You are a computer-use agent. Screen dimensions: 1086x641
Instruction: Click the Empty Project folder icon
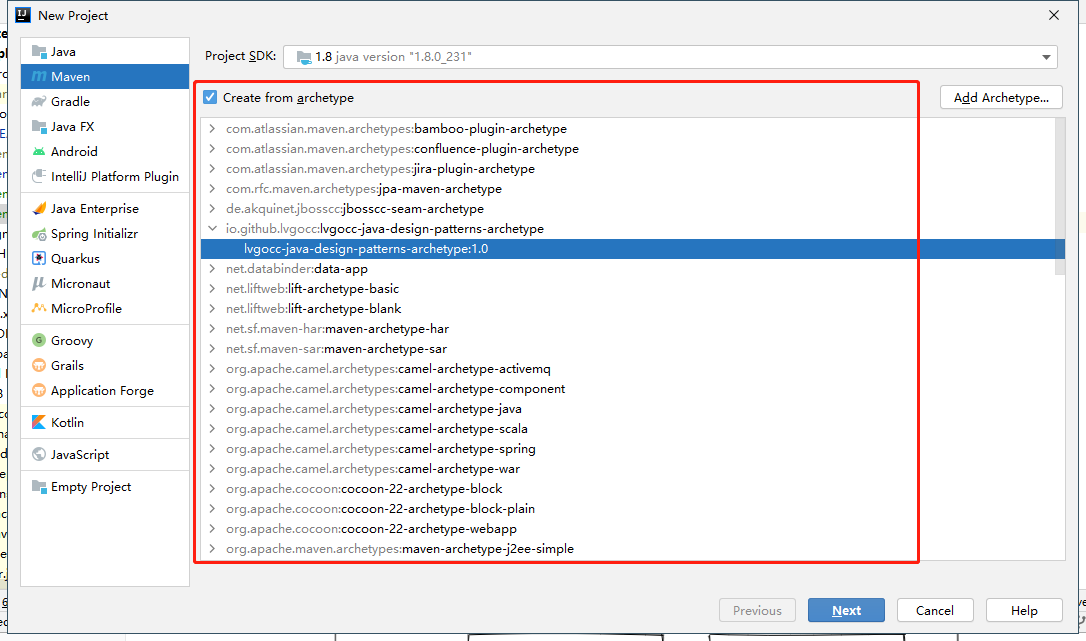click(x=39, y=486)
